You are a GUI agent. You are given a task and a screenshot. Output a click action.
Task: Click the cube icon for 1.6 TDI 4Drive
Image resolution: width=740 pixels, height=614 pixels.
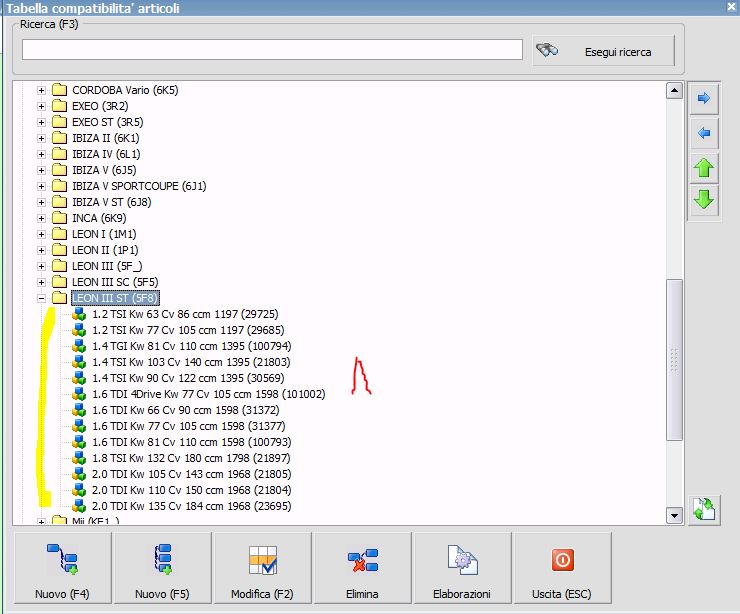point(79,394)
